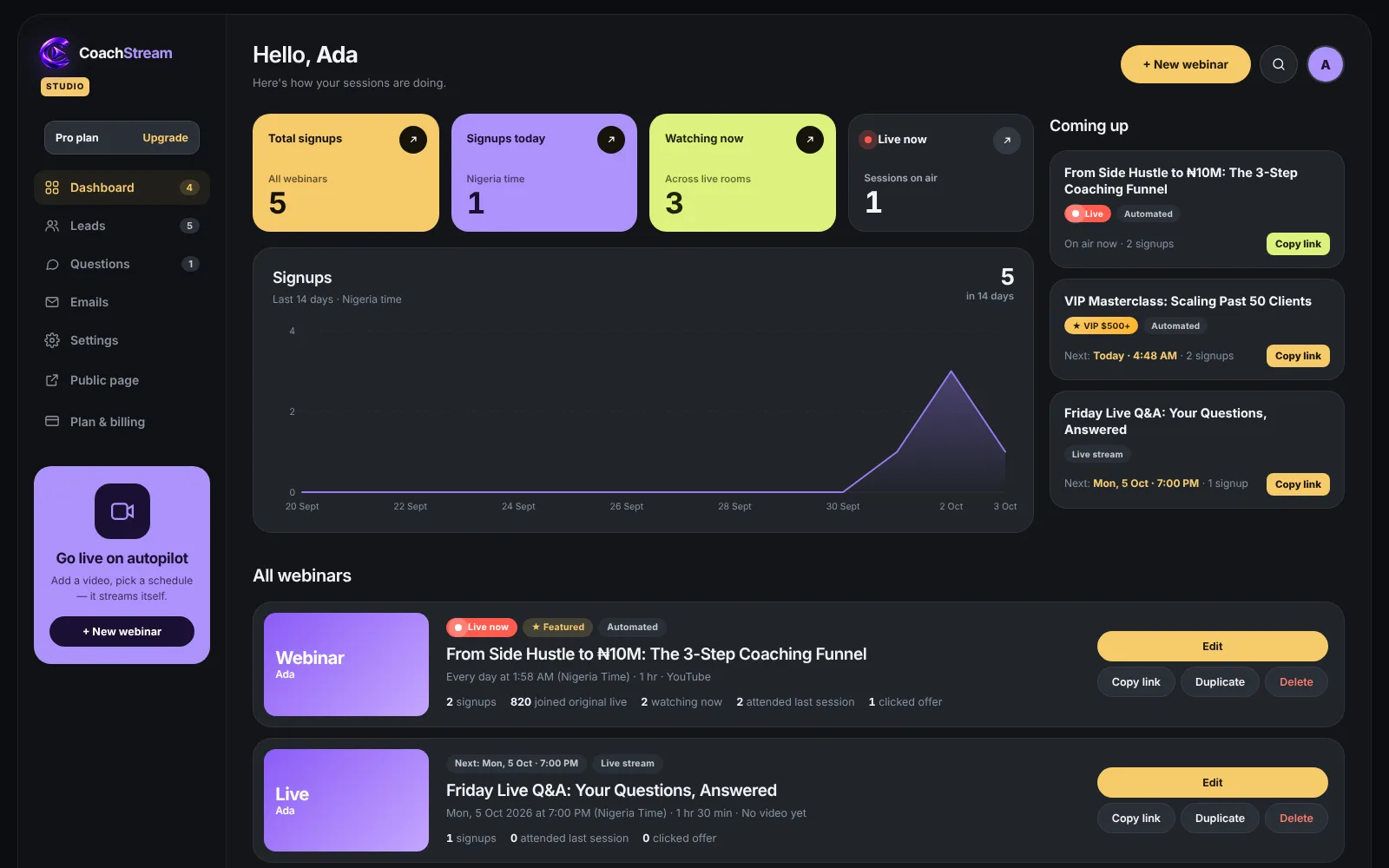The image size is (1389, 868).
Task: Click the video camera icon in autopilot promo
Action: coord(122,511)
